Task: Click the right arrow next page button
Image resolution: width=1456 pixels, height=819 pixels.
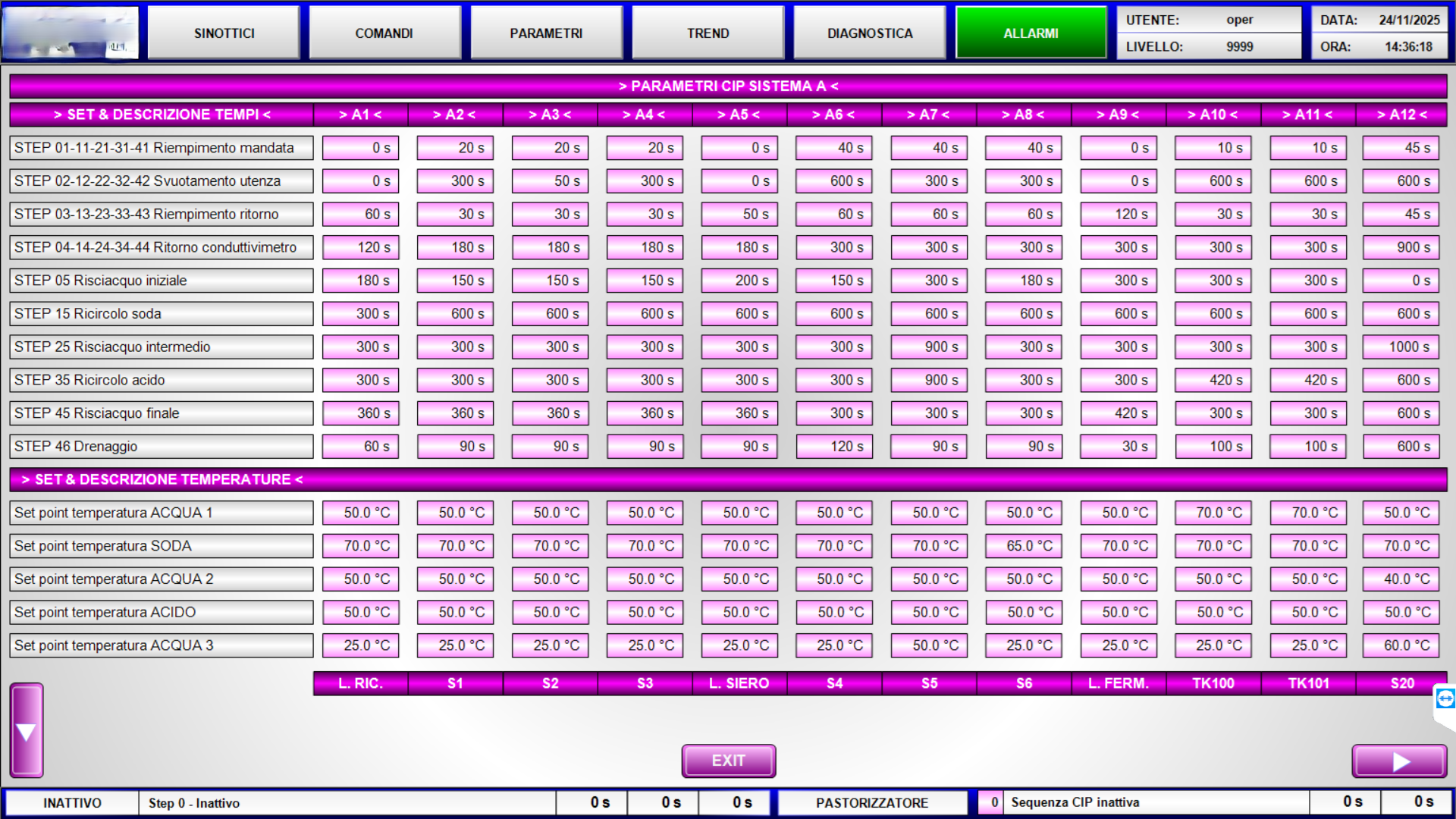Action: pos(1399,761)
